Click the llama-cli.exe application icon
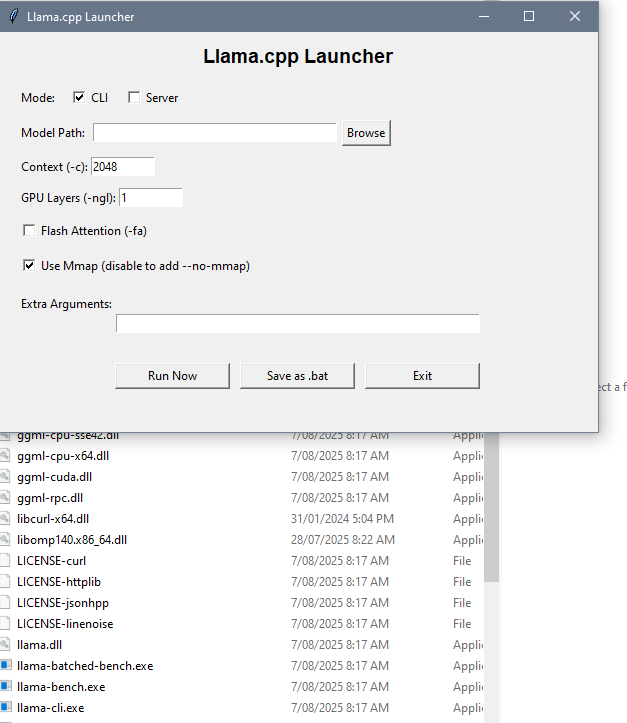The height and width of the screenshot is (723, 627). click(5, 707)
